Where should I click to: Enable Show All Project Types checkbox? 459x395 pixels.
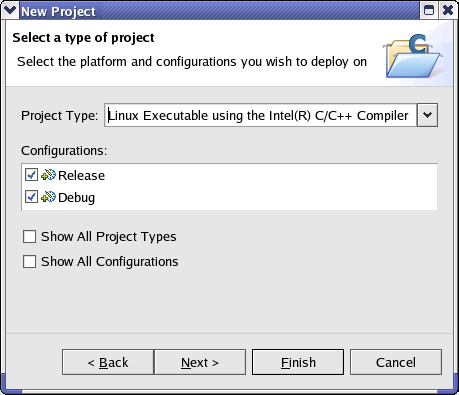29,237
